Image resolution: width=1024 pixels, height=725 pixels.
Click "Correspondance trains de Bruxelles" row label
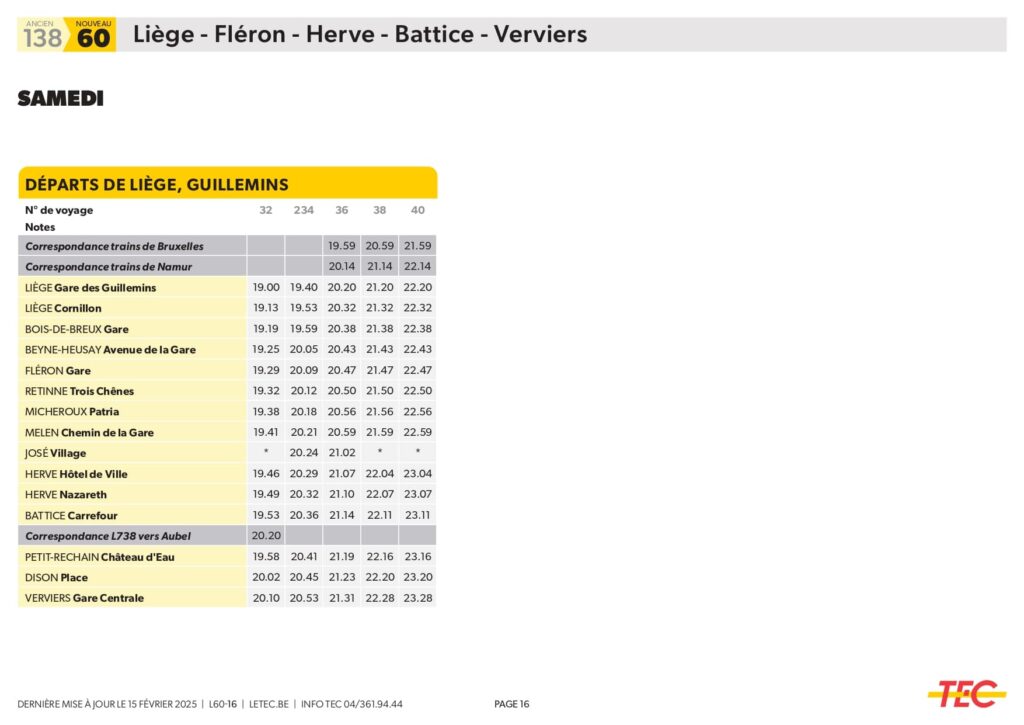point(114,246)
